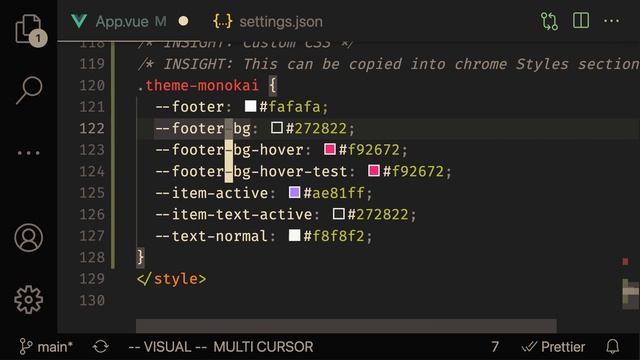640x360 pixels.
Task: Click the --text-normal property name
Action: click(x=211, y=236)
